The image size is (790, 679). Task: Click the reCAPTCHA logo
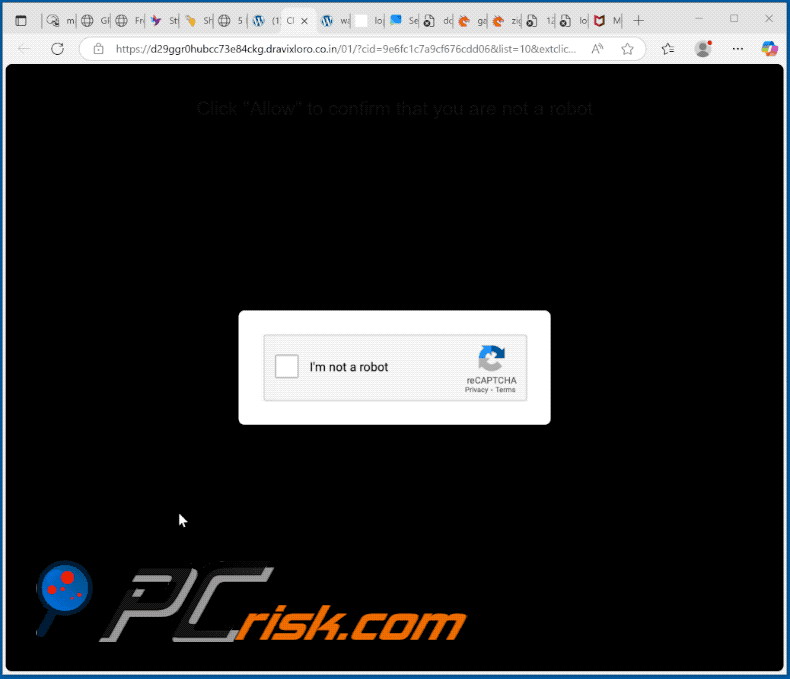coord(491,358)
